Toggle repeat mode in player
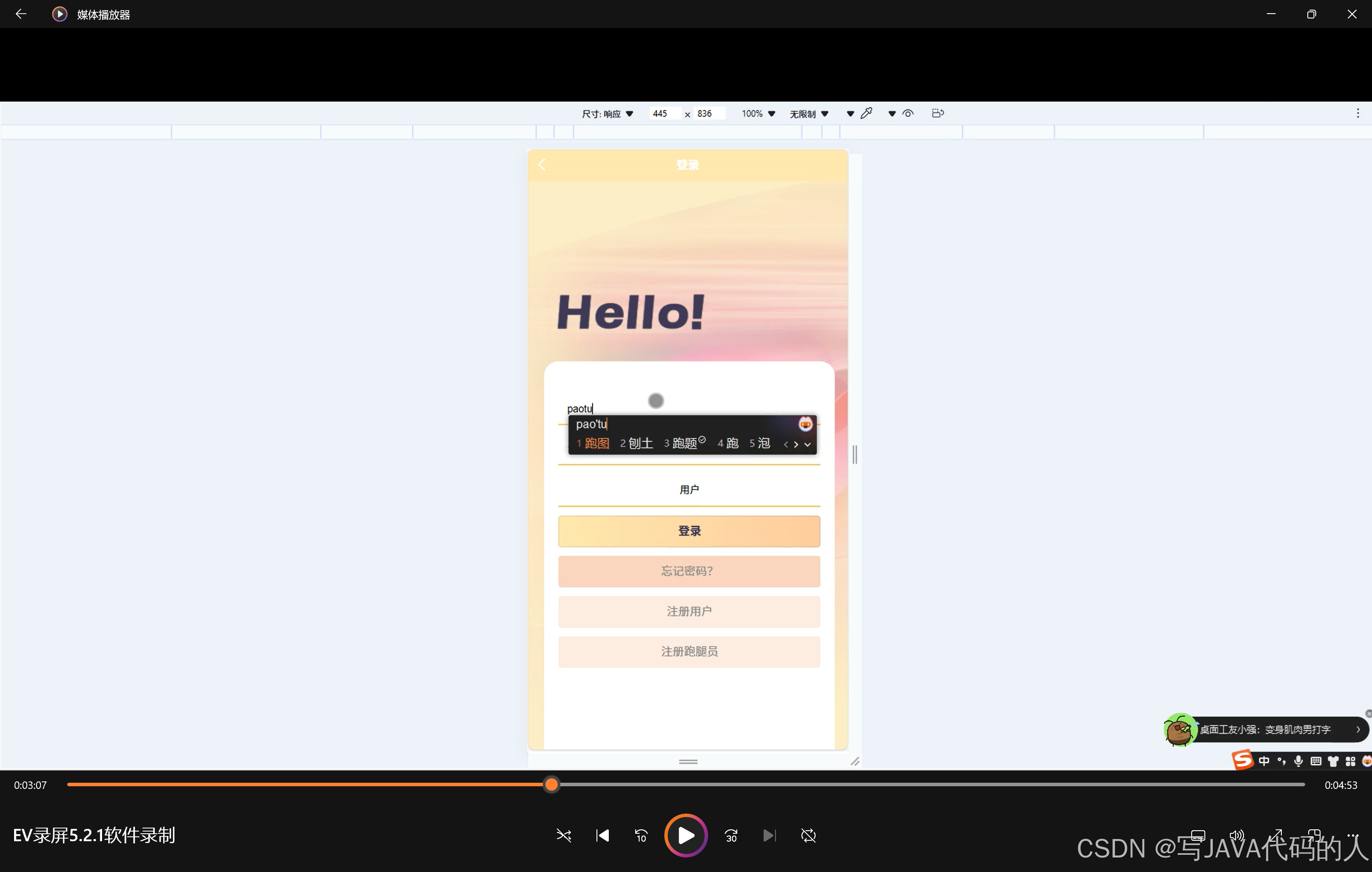The height and width of the screenshot is (872, 1372). (809, 835)
